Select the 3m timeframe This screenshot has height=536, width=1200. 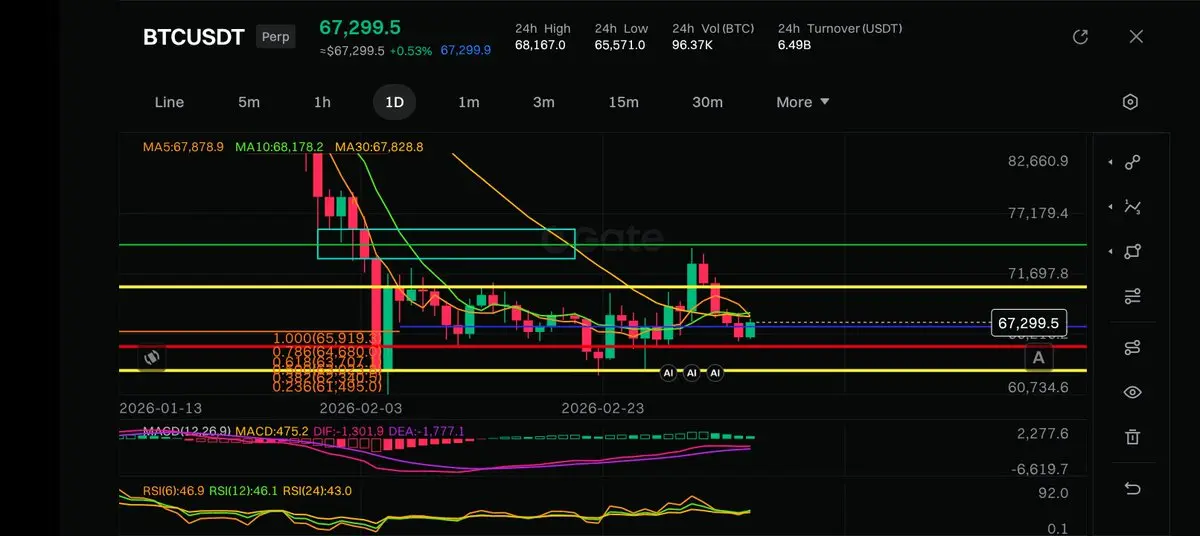click(x=543, y=102)
